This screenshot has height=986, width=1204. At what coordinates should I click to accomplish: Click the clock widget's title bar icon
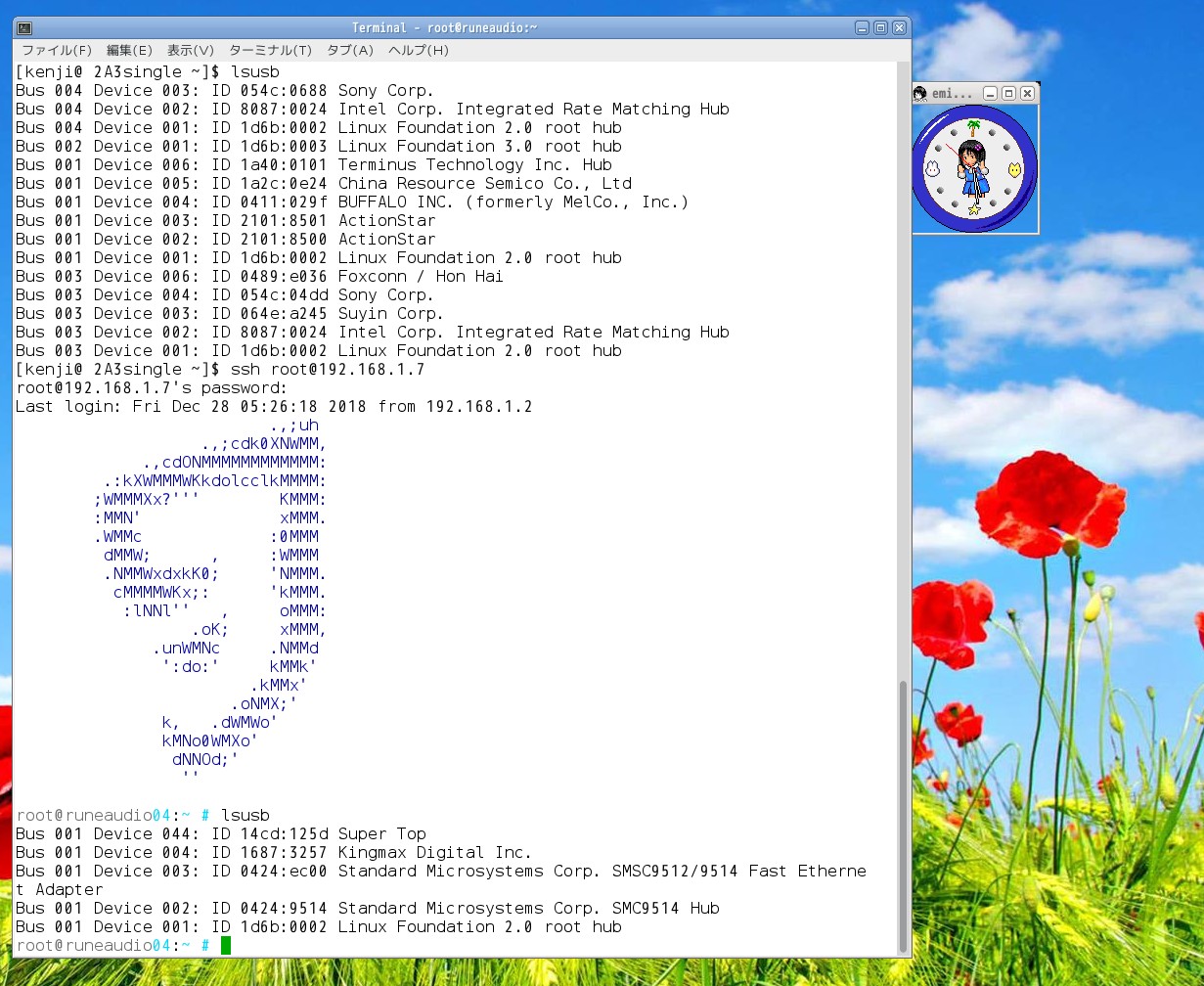(920, 94)
